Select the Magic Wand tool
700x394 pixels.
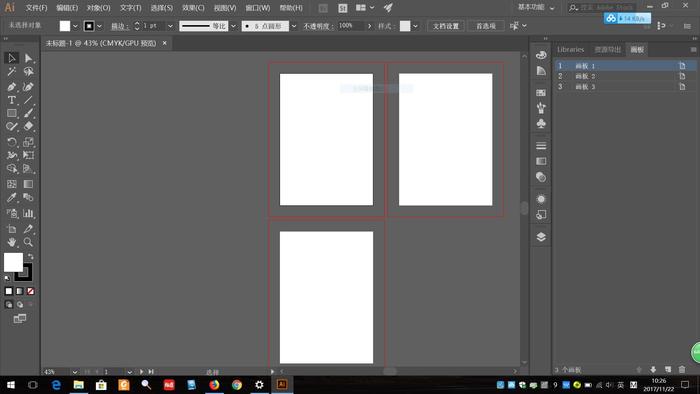click(12, 71)
